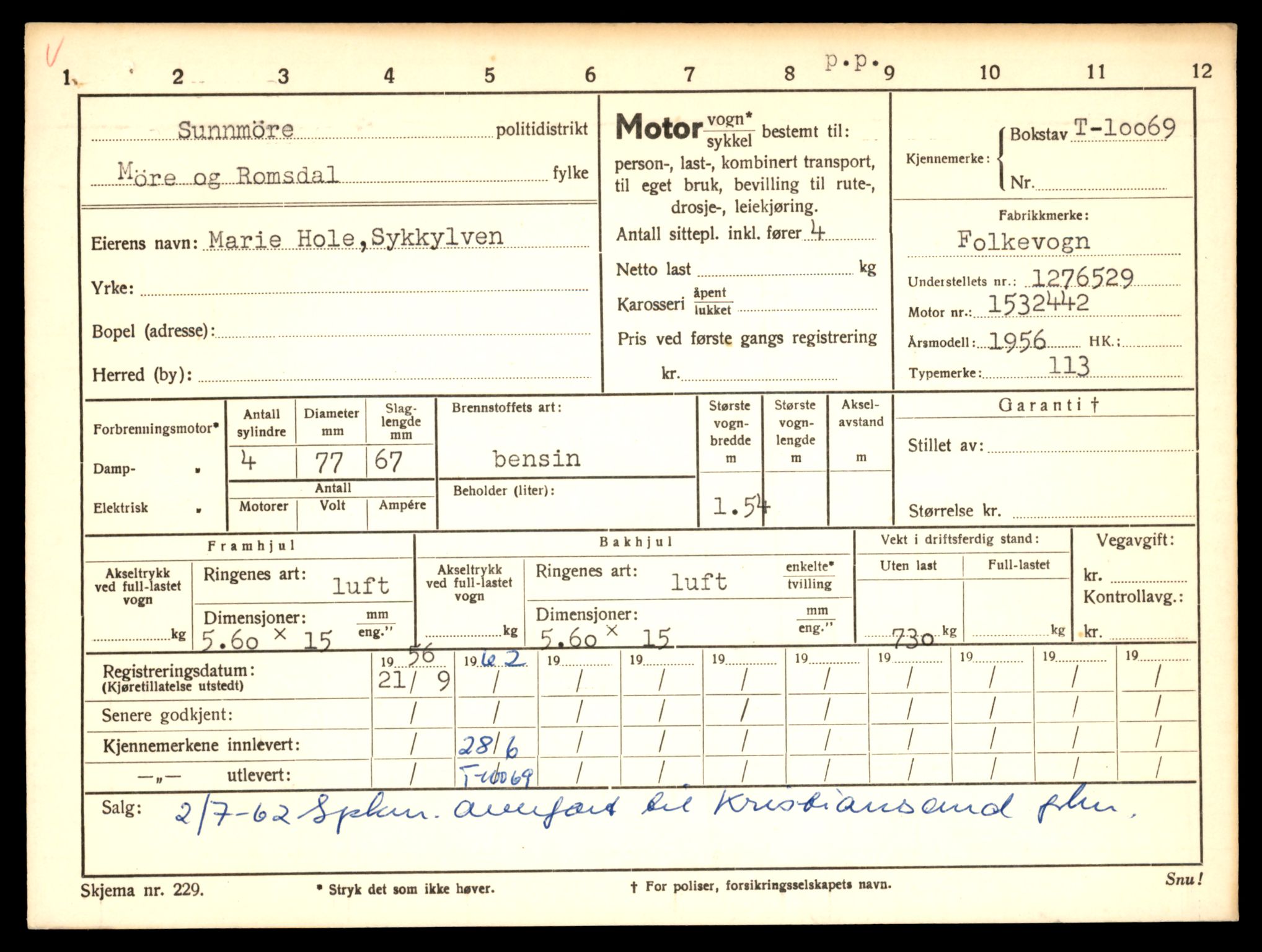This screenshot has width=1262, height=952.
Task: Click the 'Kjennemerkene innlevert:' row label
Action: pos(201,745)
